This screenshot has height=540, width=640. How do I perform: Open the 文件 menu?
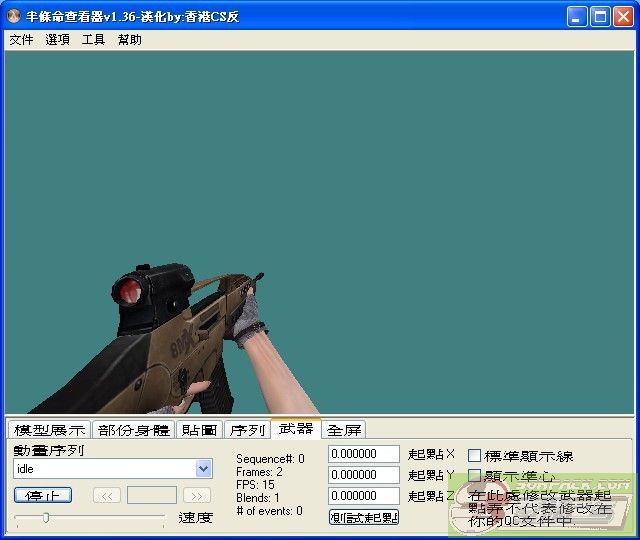[21, 40]
